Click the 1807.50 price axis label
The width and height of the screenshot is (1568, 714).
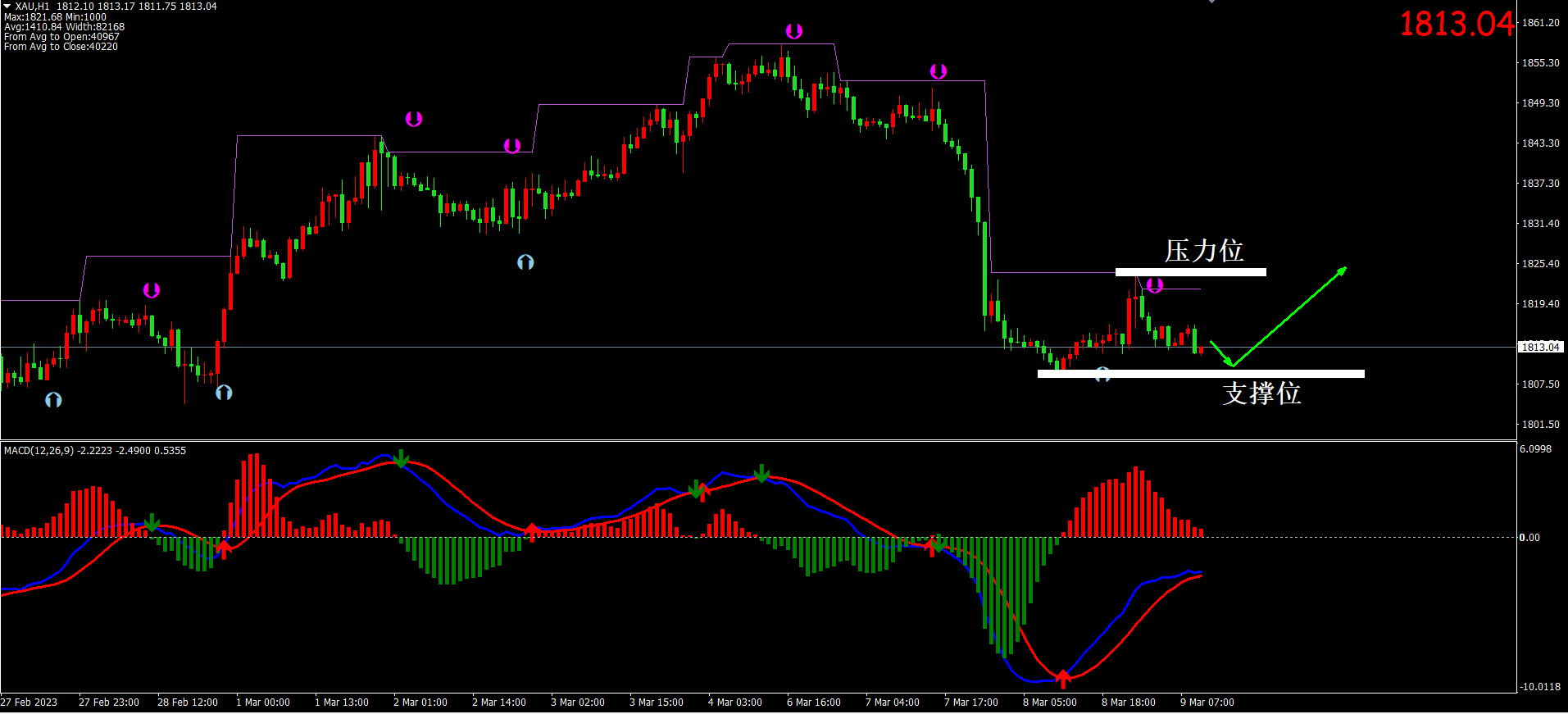(1540, 384)
